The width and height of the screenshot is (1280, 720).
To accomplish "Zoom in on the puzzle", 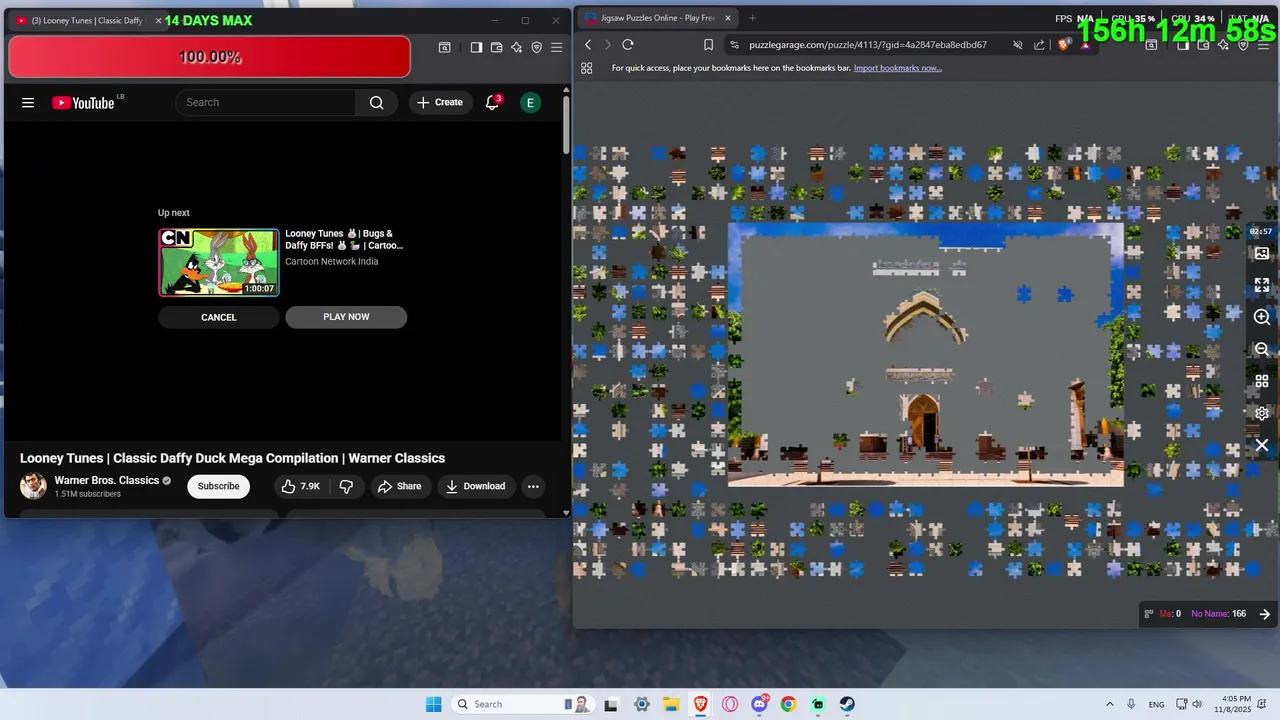I will point(1262,317).
